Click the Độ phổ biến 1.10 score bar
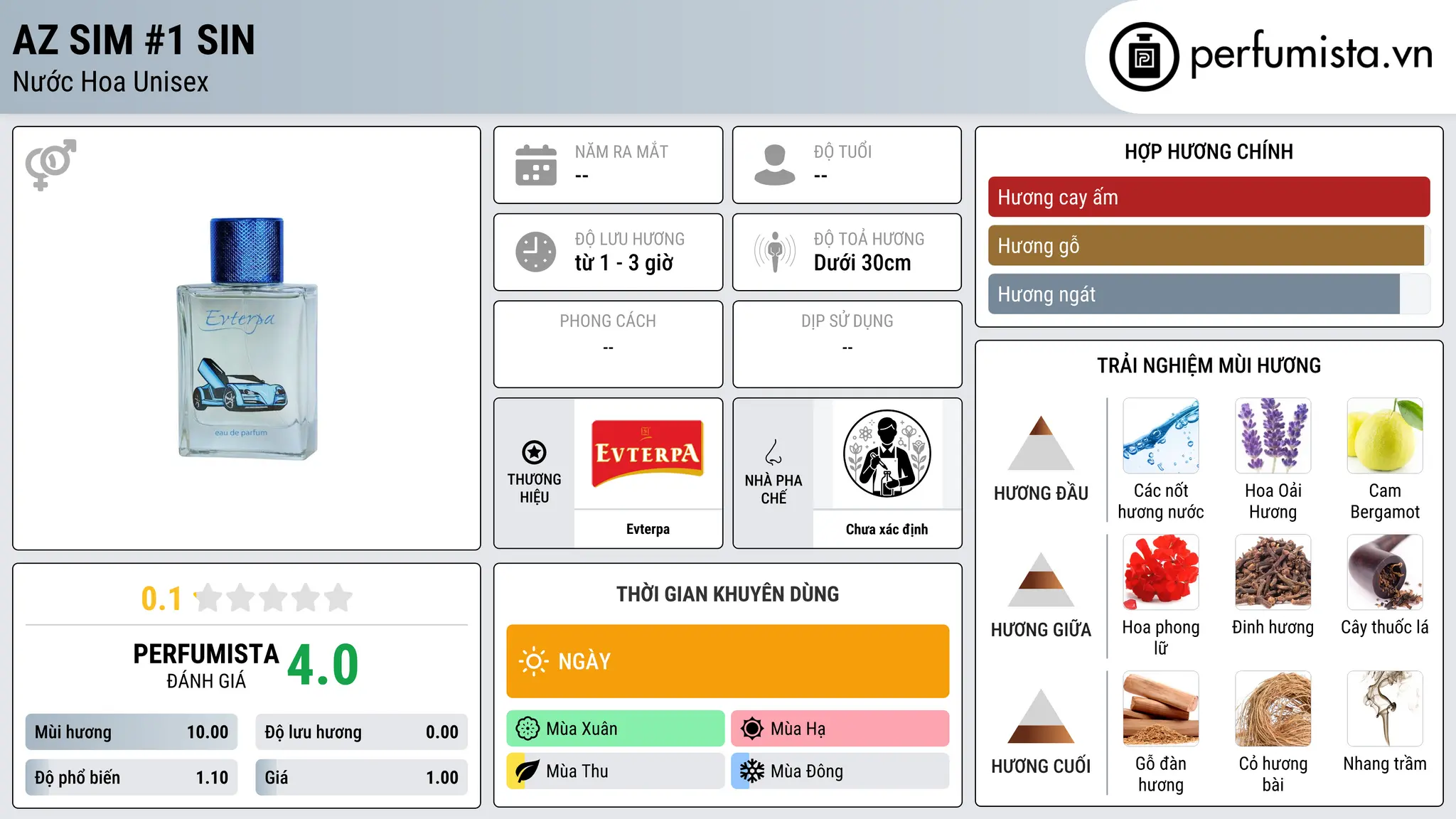Screen dimensions: 1456x819 132,777
